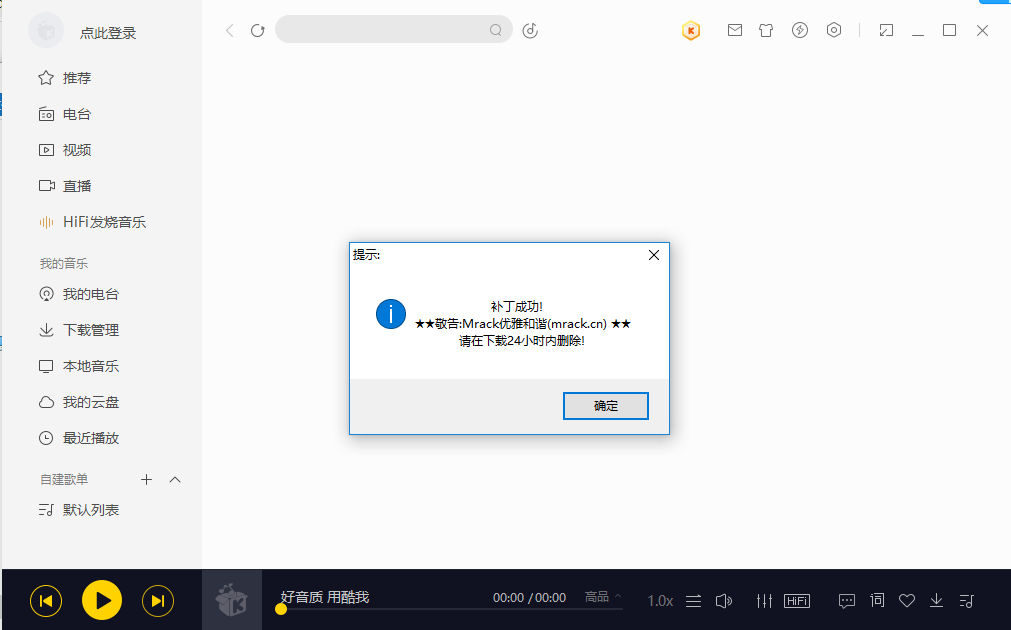Screen dimensions: 1011x630
Task: Open the 点此登录 login link
Action: [x=108, y=33]
